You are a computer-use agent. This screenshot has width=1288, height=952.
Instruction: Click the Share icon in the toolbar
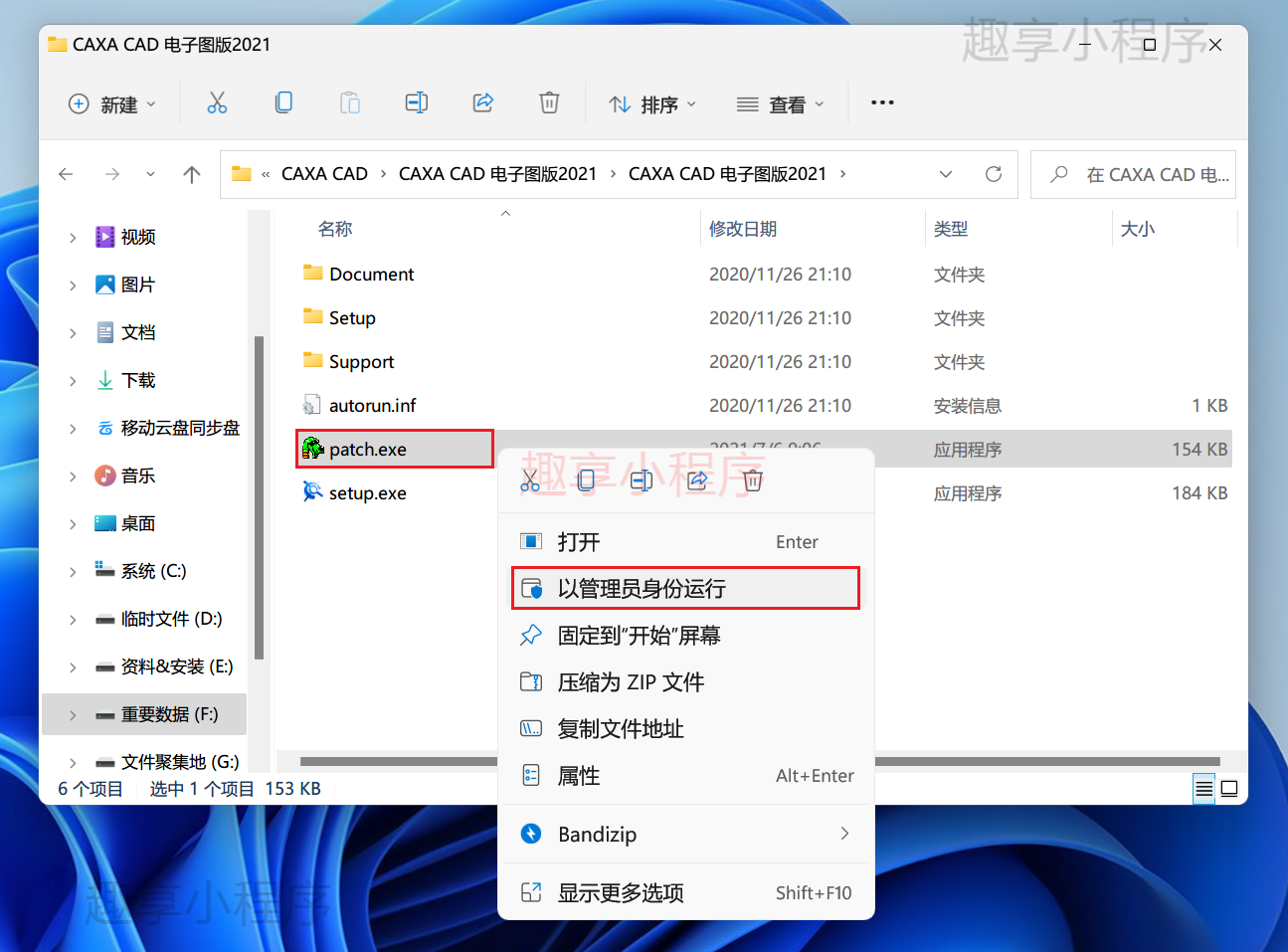[483, 102]
